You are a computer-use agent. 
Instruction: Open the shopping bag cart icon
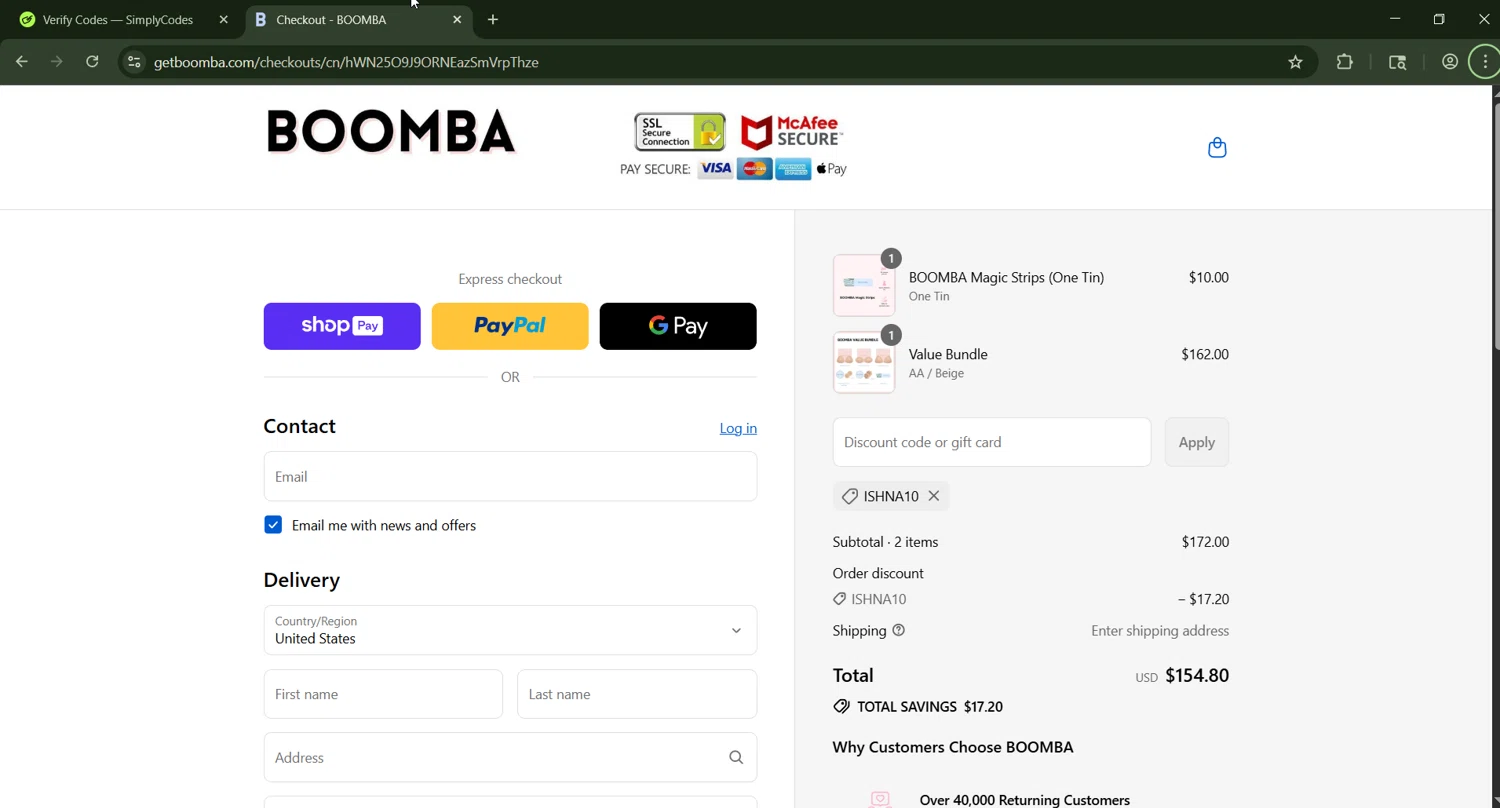point(1217,148)
